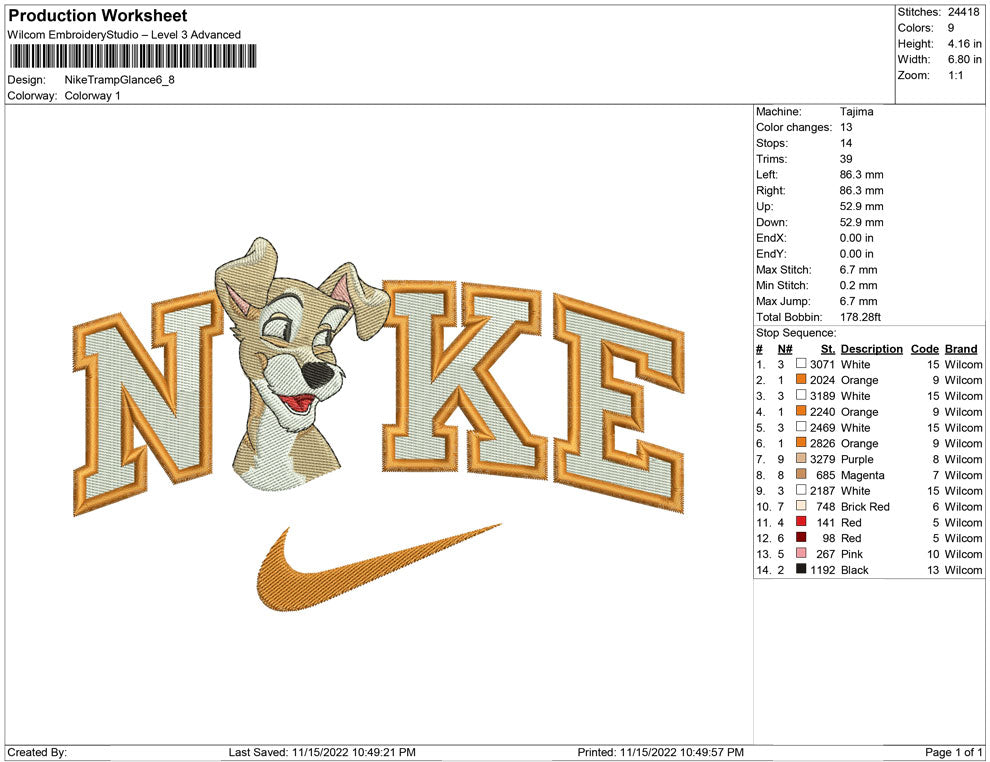Click the Up value 52.9 mm
The height and width of the screenshot is (762, 990).
[861, 206]
